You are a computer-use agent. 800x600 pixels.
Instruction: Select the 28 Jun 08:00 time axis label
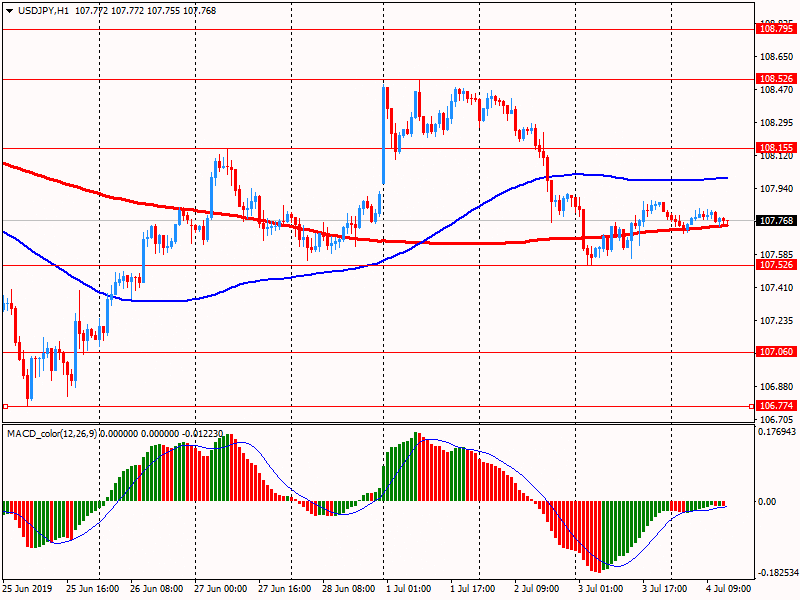tap(348, 589)
